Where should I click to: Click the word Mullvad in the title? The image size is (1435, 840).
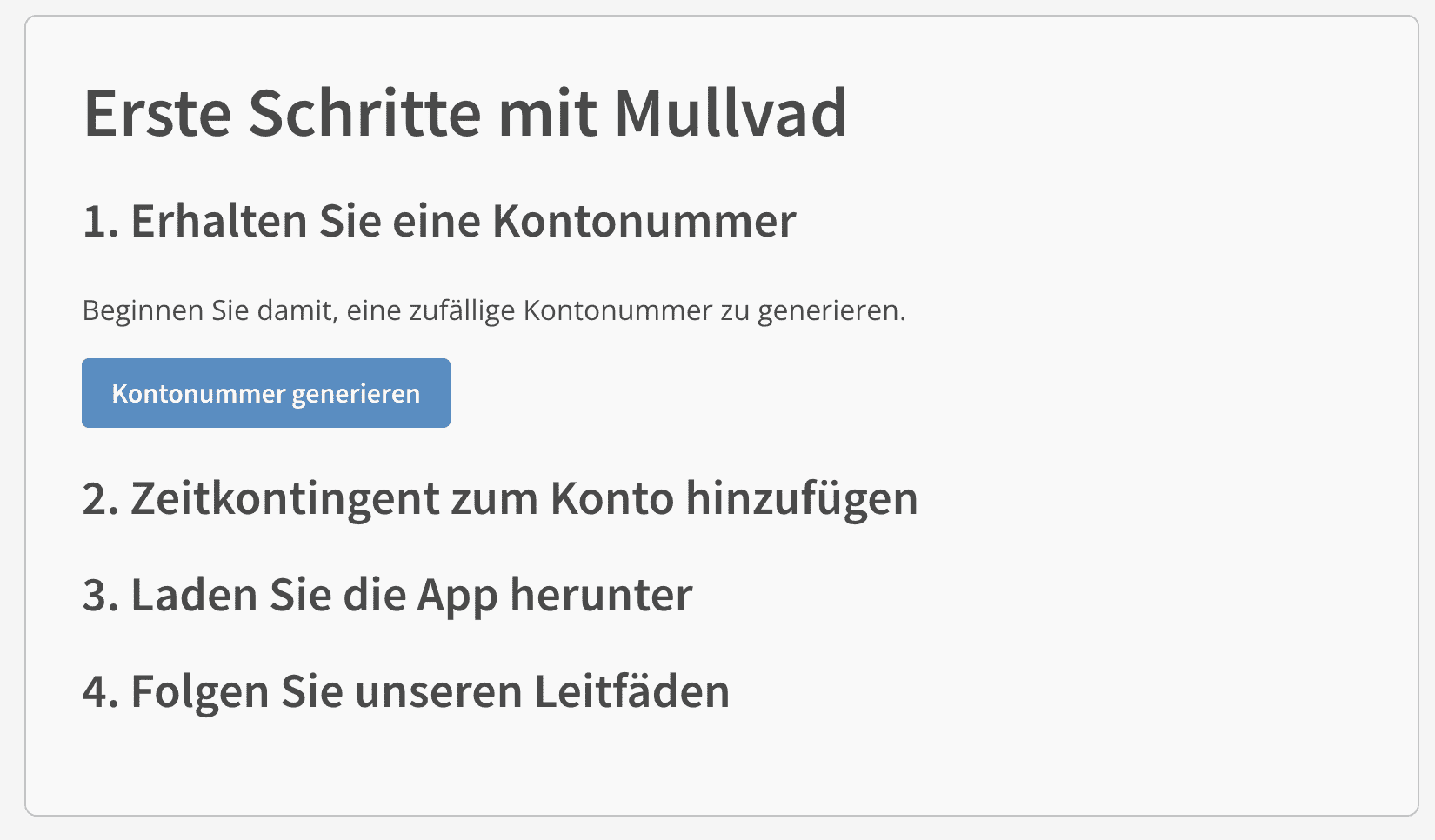[x=730, y=113]
